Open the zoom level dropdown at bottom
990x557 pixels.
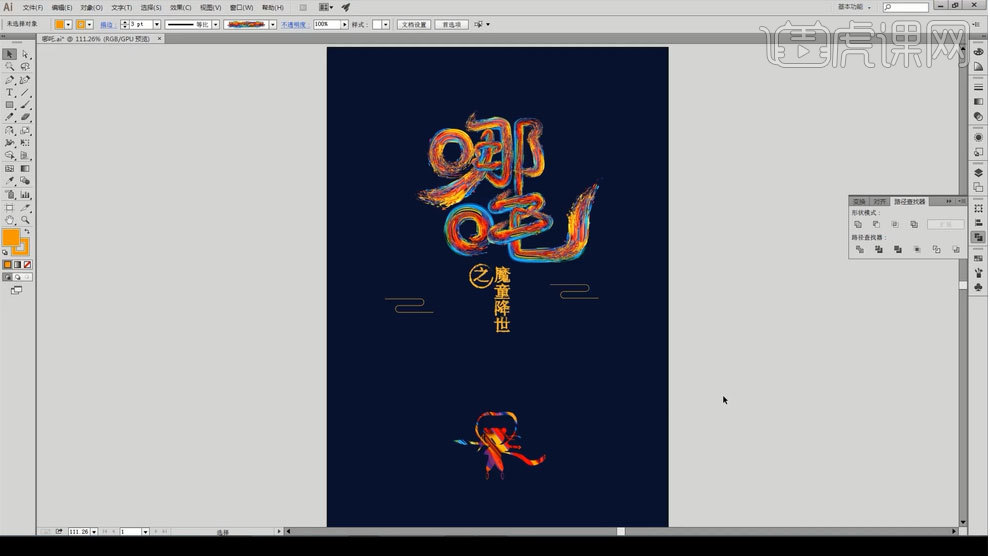coord(94,532)
